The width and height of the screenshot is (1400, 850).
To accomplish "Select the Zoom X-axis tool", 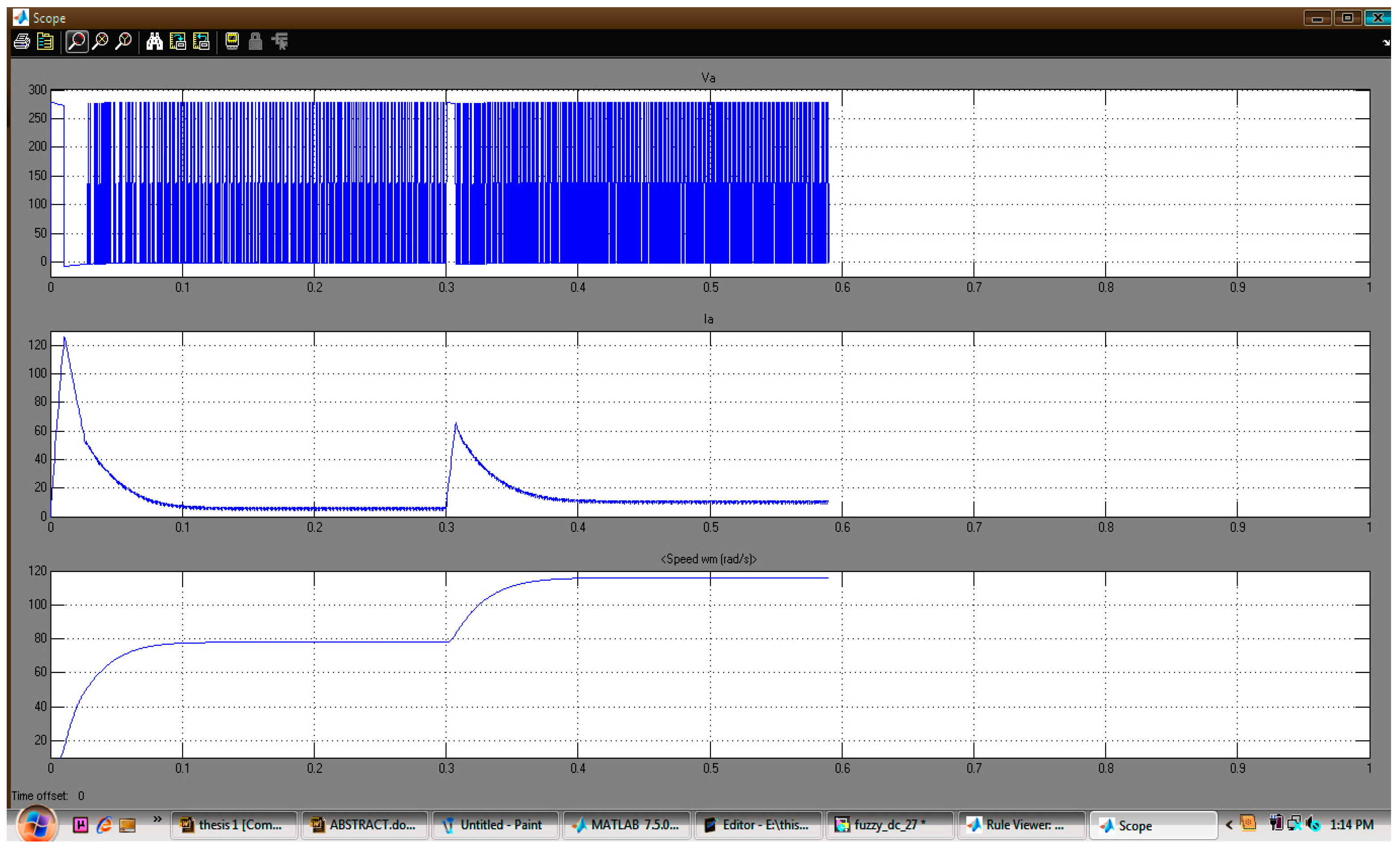I will tap(100, 42).
